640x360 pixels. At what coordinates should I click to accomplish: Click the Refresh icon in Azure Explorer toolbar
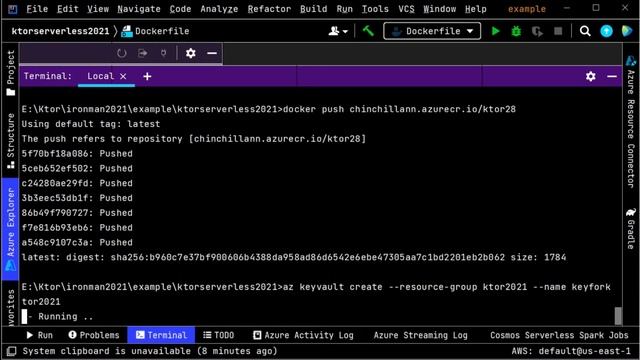pos(122,53)
